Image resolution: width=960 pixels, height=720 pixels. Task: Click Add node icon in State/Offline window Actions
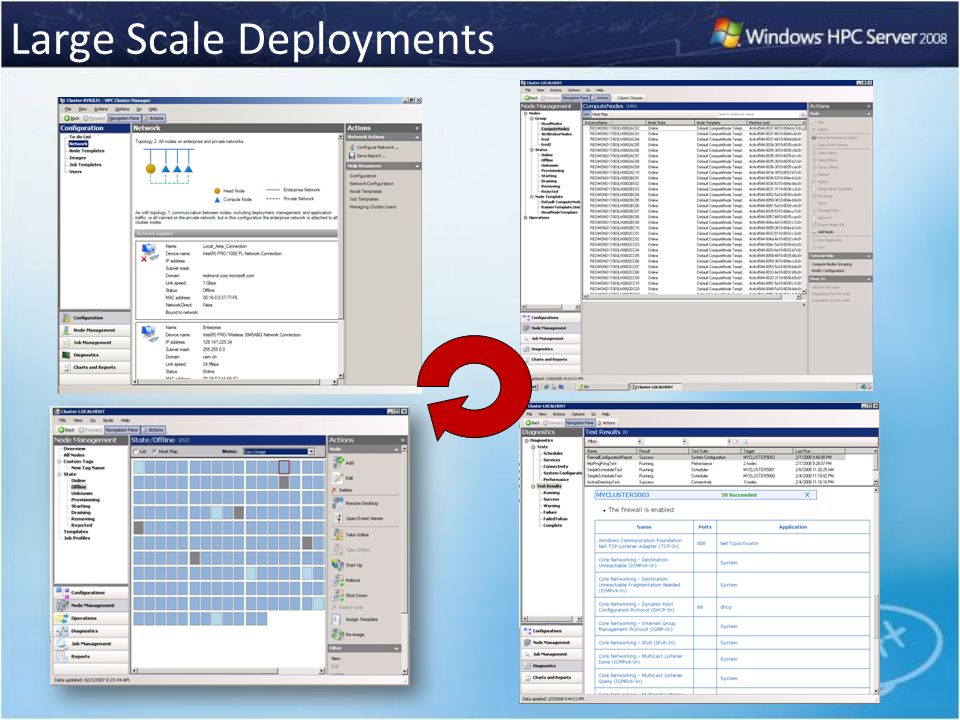[x=337, y=462]
